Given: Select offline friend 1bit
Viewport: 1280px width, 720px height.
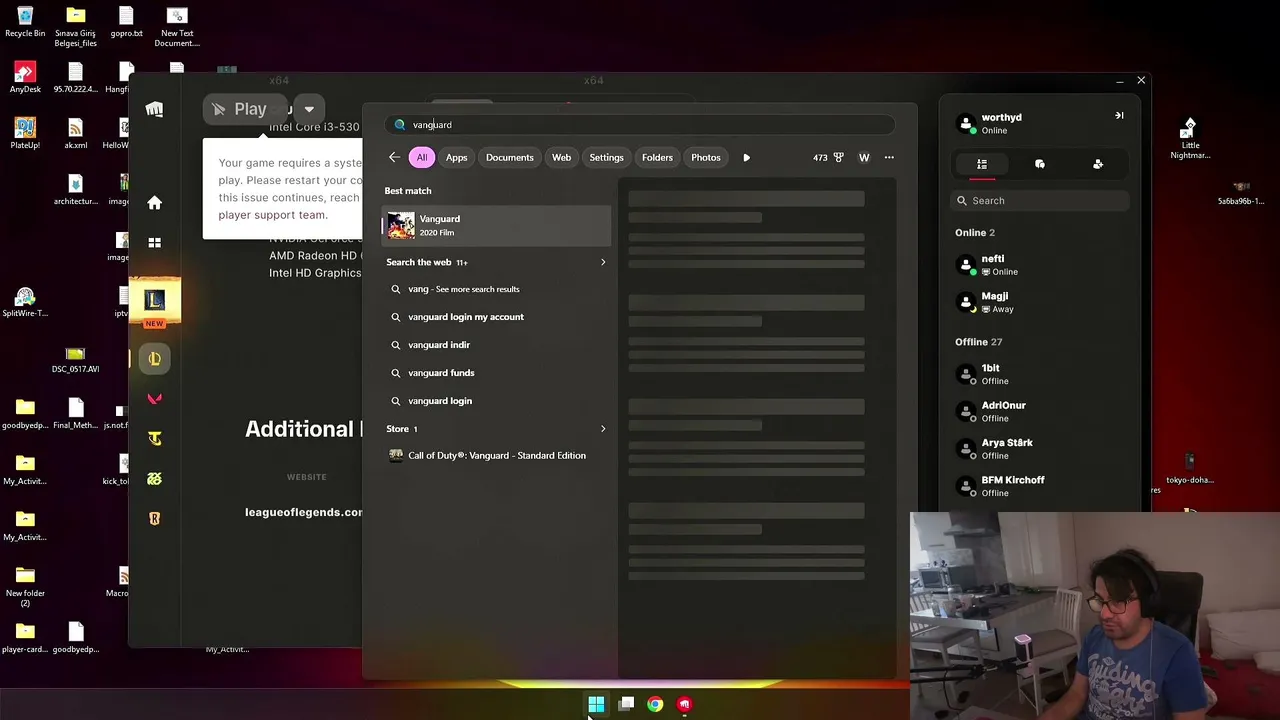Looking at the screenshot, I should [1040, 374].
